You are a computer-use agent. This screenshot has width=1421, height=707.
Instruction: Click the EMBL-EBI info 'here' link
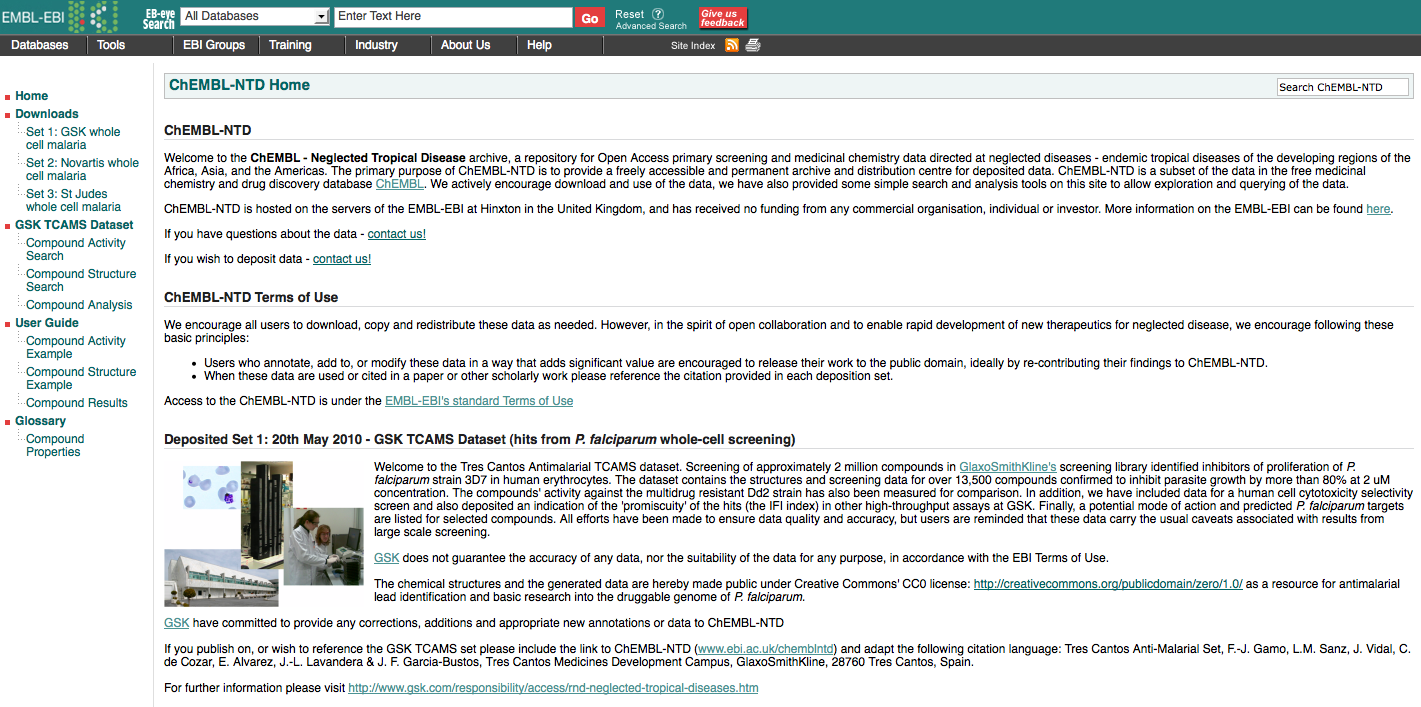(1378, 209)
